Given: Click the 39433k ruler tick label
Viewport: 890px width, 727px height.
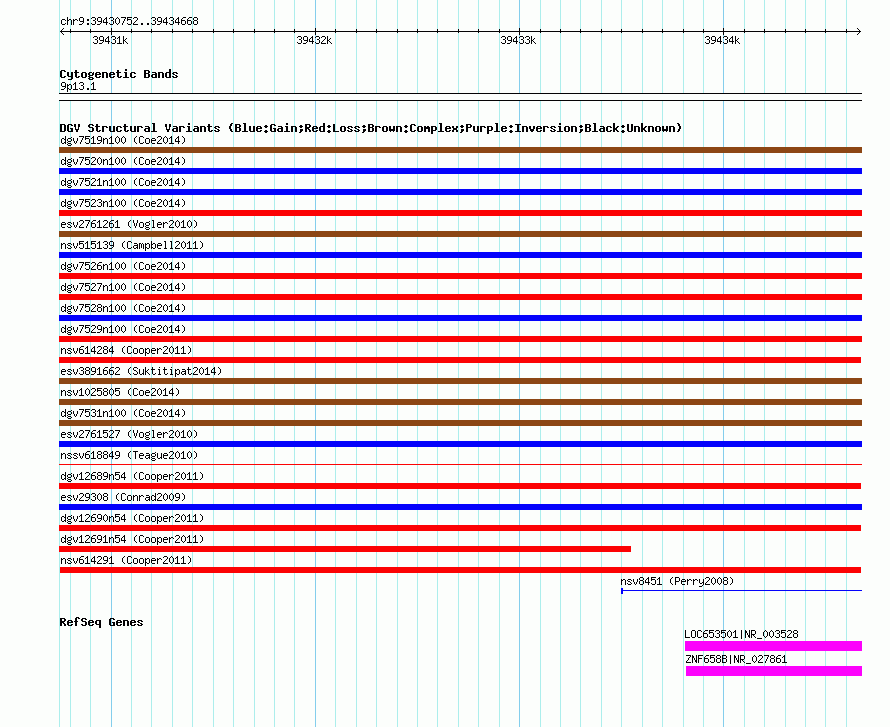Looking at the screenshot, I should pos(518,40).
